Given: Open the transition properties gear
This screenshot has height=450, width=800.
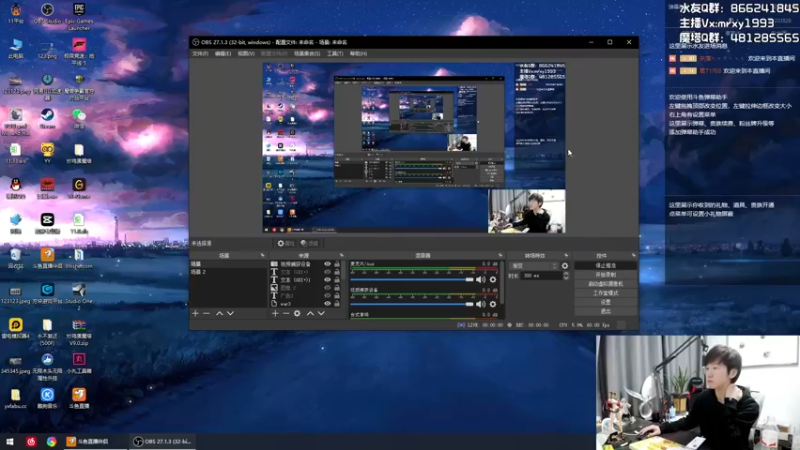Looking at the screenshot, I should 565,266.
